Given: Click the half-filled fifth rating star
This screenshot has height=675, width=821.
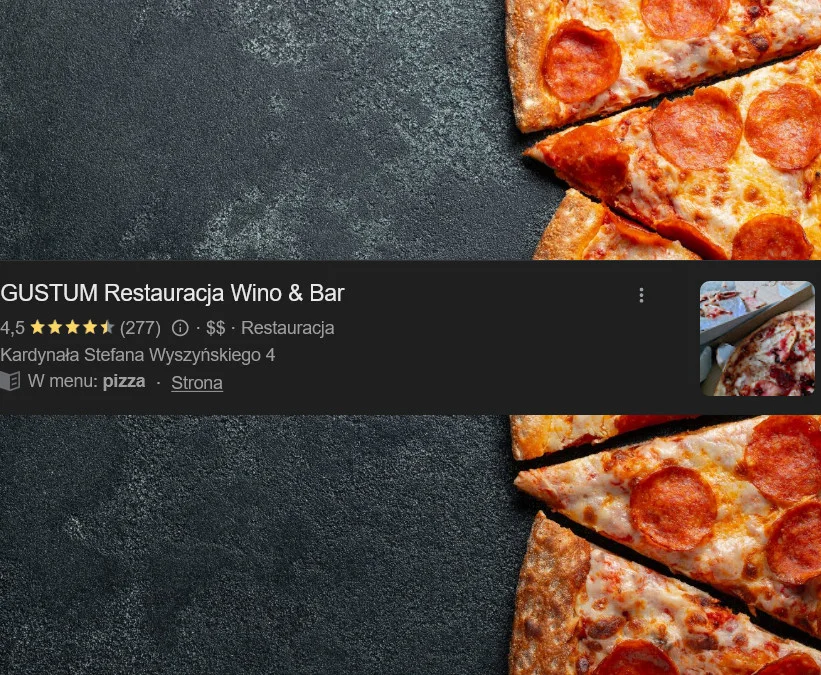Looking at the screenshot, I should pos(107,328).
